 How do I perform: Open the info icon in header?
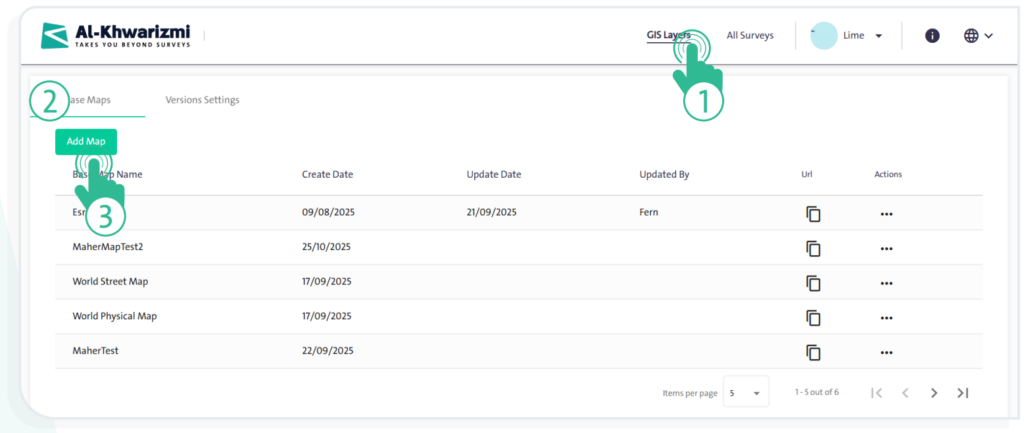click(x=932, y=36)
